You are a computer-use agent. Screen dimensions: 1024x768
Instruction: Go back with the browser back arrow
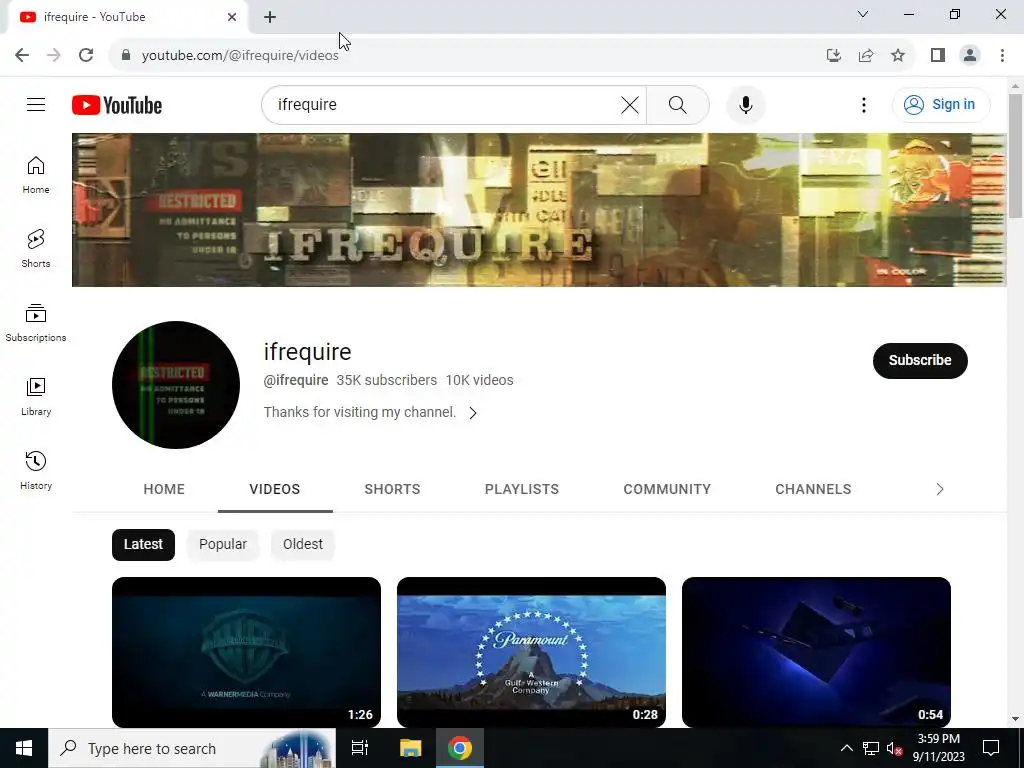coord(22,55)
